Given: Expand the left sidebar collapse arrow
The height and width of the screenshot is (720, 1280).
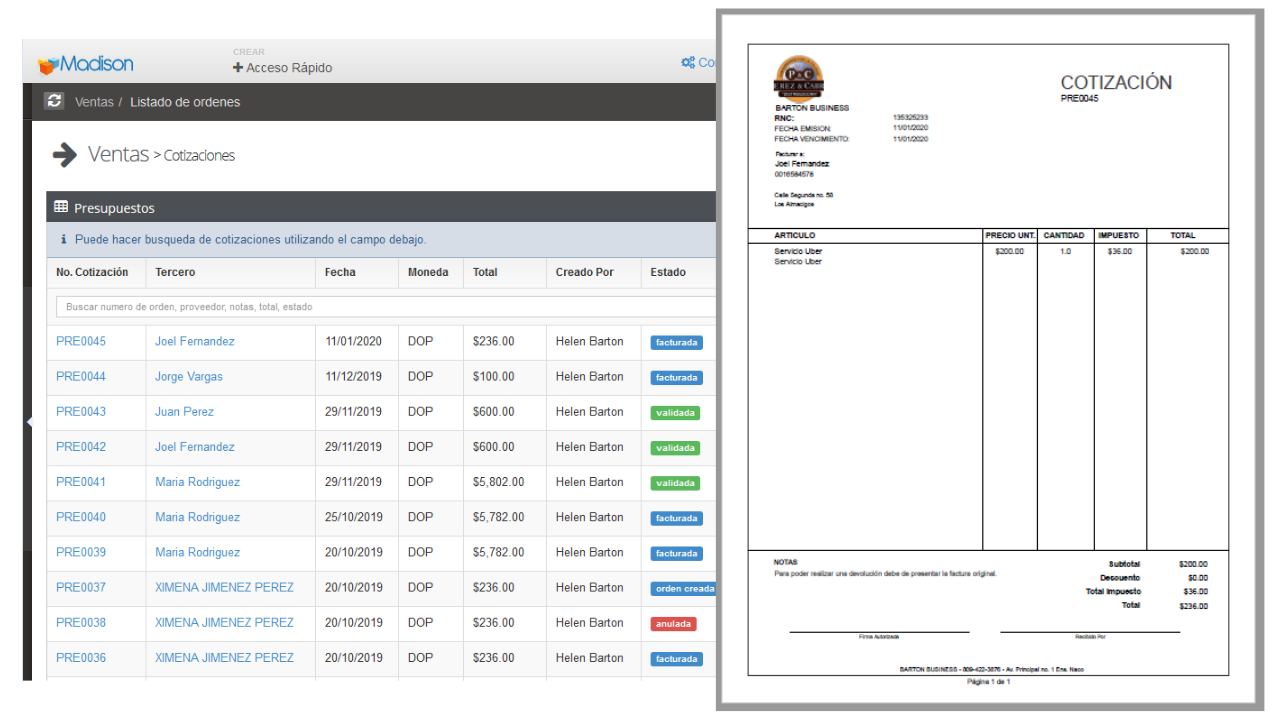Looking at the screenshot, I should (29, 422).
